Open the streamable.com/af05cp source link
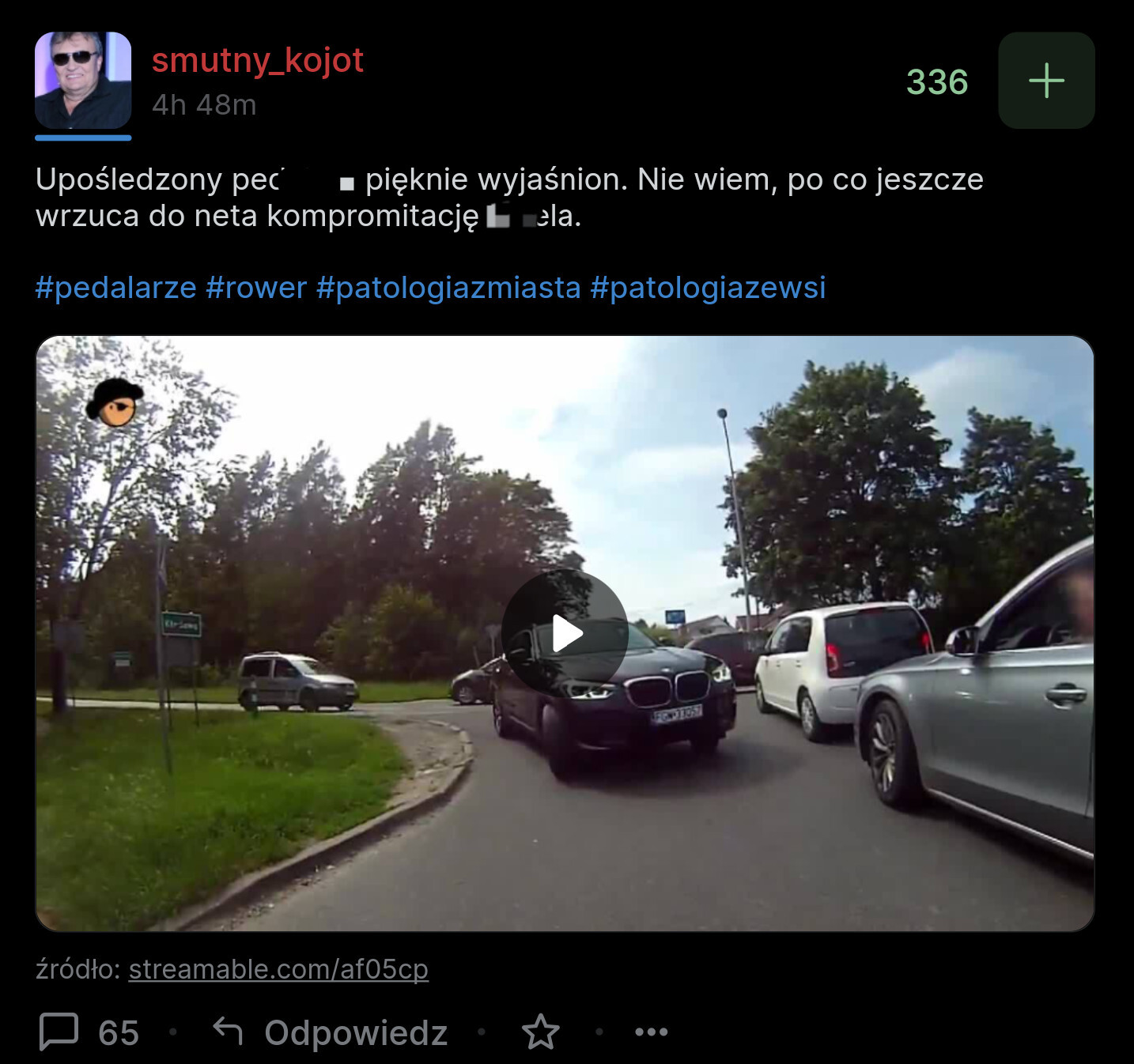The height and width of the screenshot is (1064, 1134). coord(278,968)
